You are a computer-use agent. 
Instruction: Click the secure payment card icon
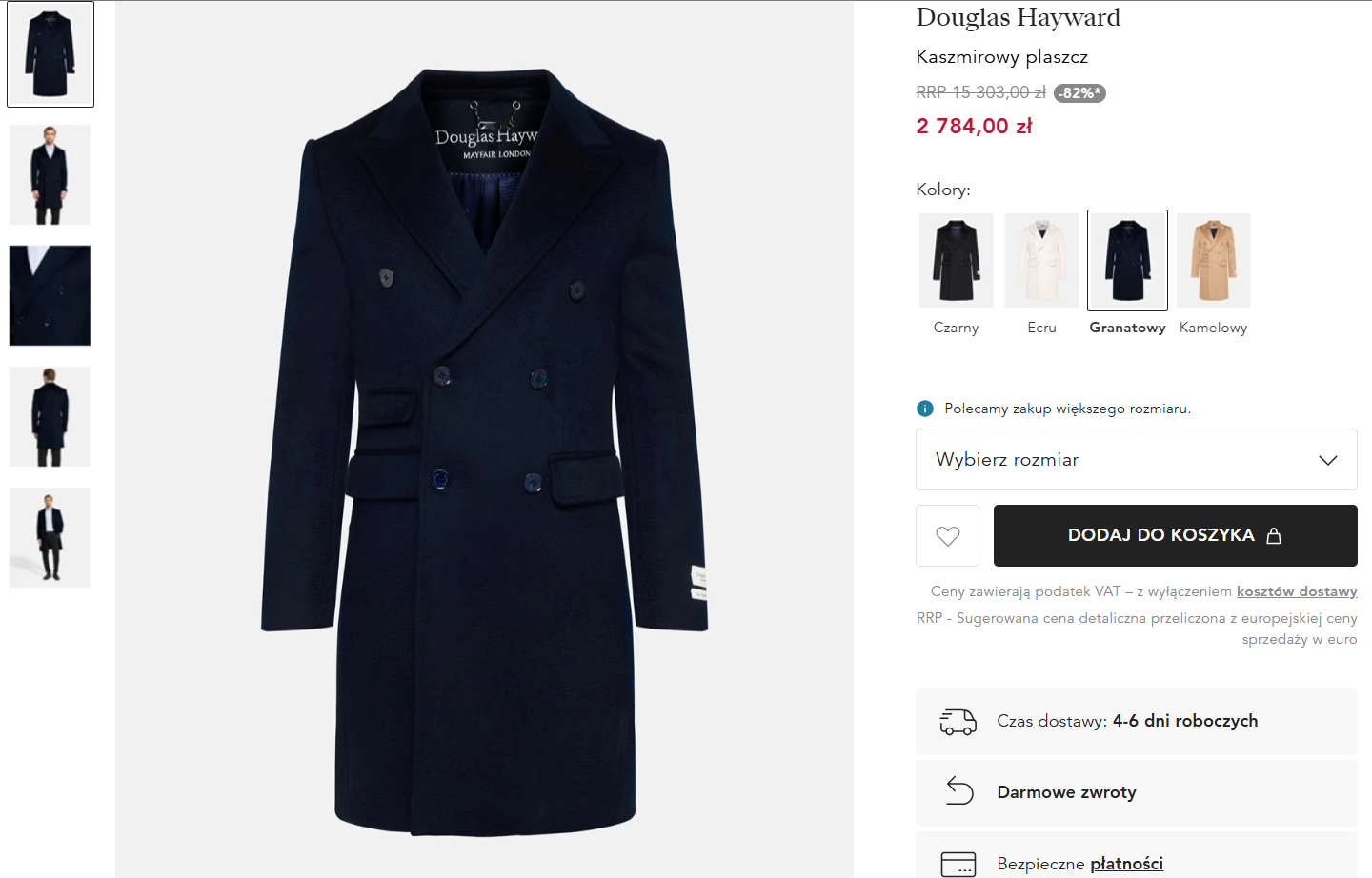tap(958, 864)
